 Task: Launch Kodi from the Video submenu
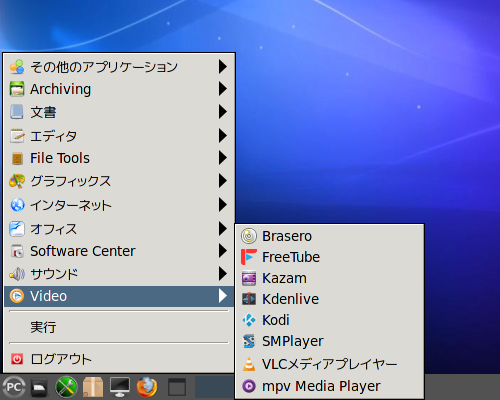[x=329, y=320]
